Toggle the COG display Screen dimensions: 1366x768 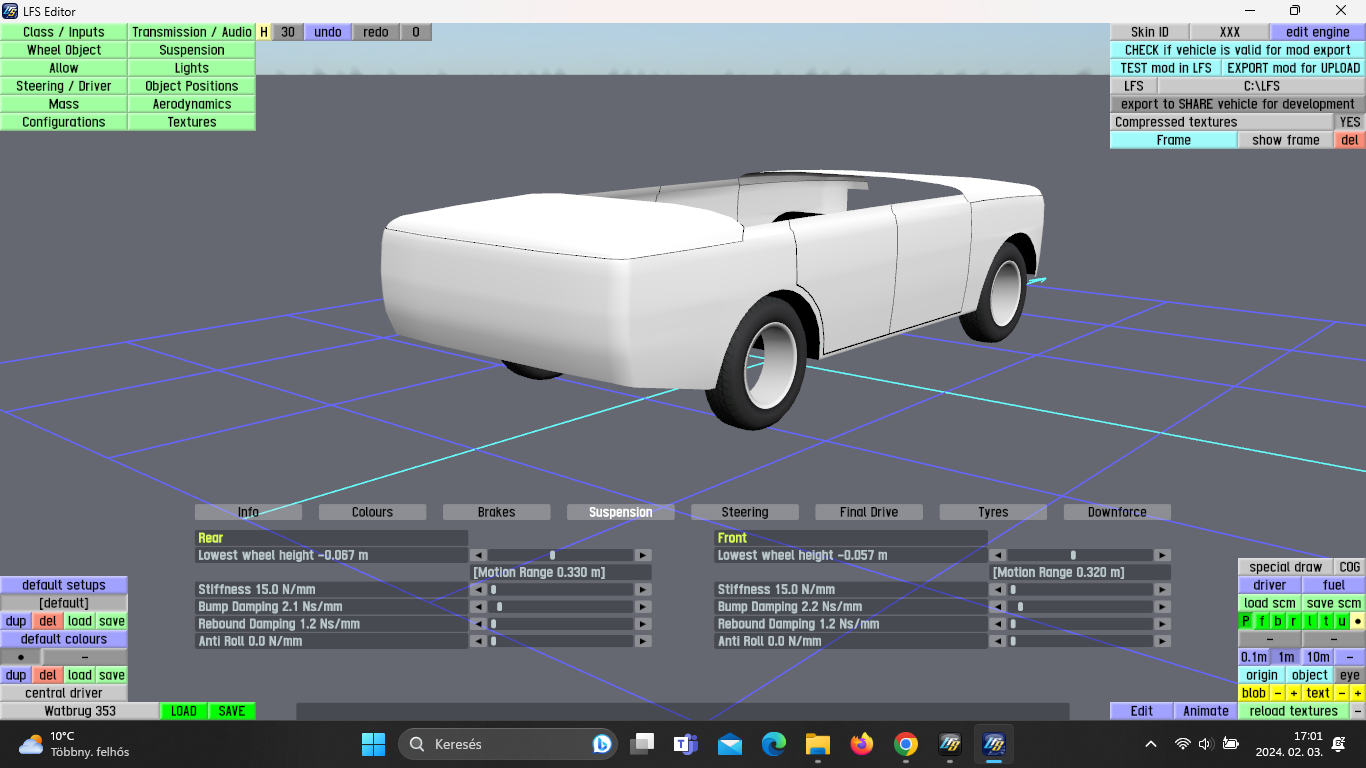pyautogui.click(x=1350, y=567)
